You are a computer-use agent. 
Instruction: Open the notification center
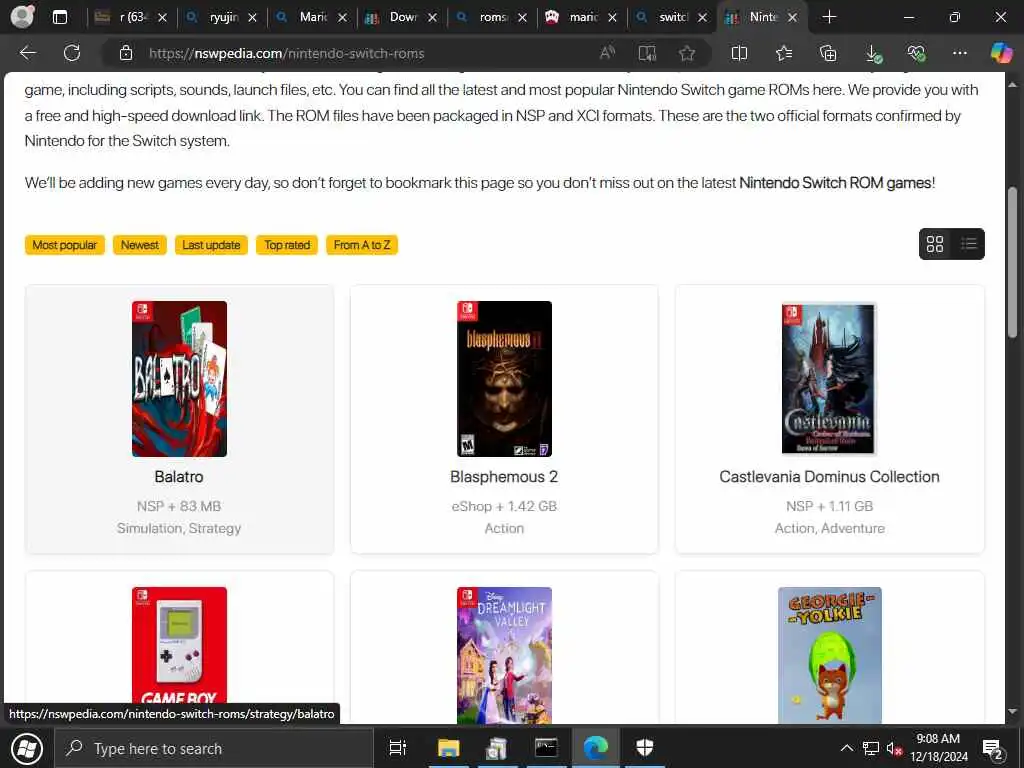pos(993,748)
